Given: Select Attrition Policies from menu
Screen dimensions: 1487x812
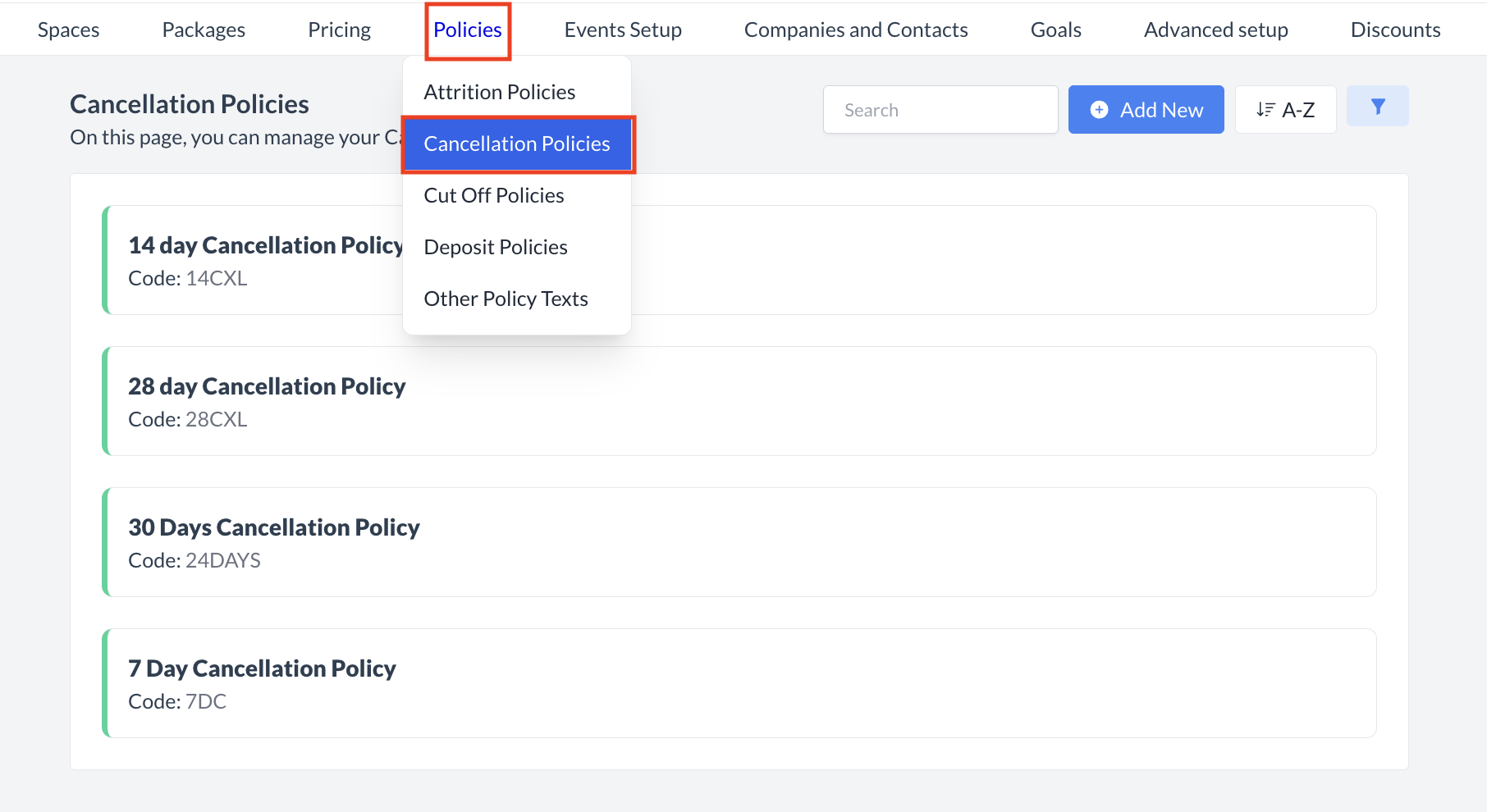Looking at the screenshot, I should (499, 92).
